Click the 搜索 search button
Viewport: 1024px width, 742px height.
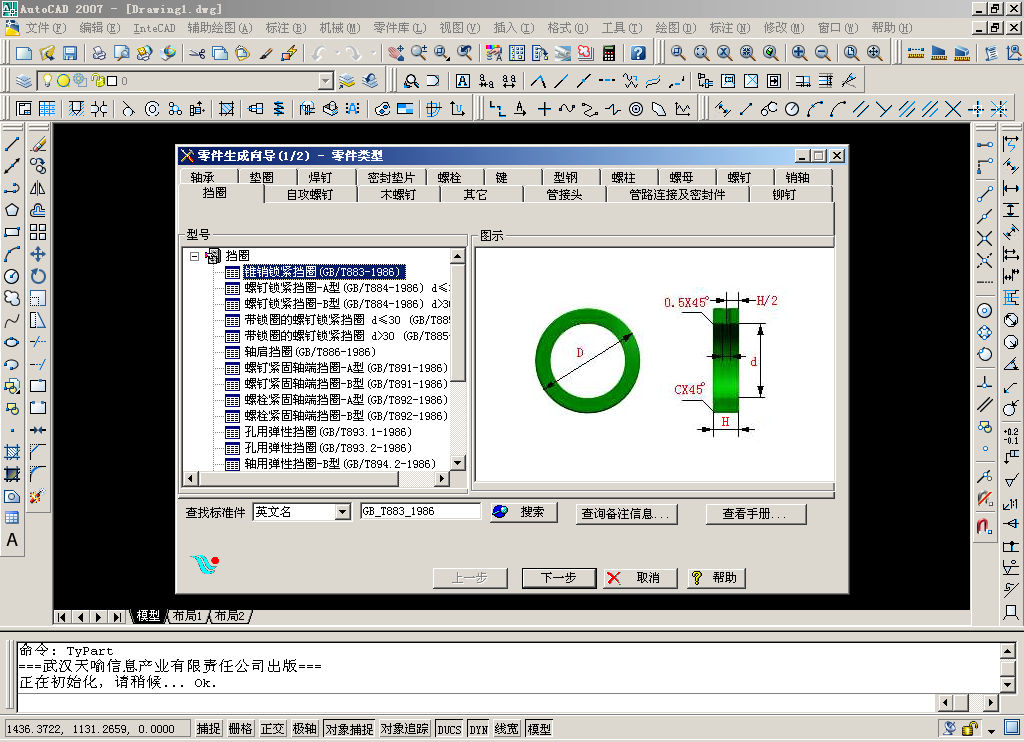point(524,512)
